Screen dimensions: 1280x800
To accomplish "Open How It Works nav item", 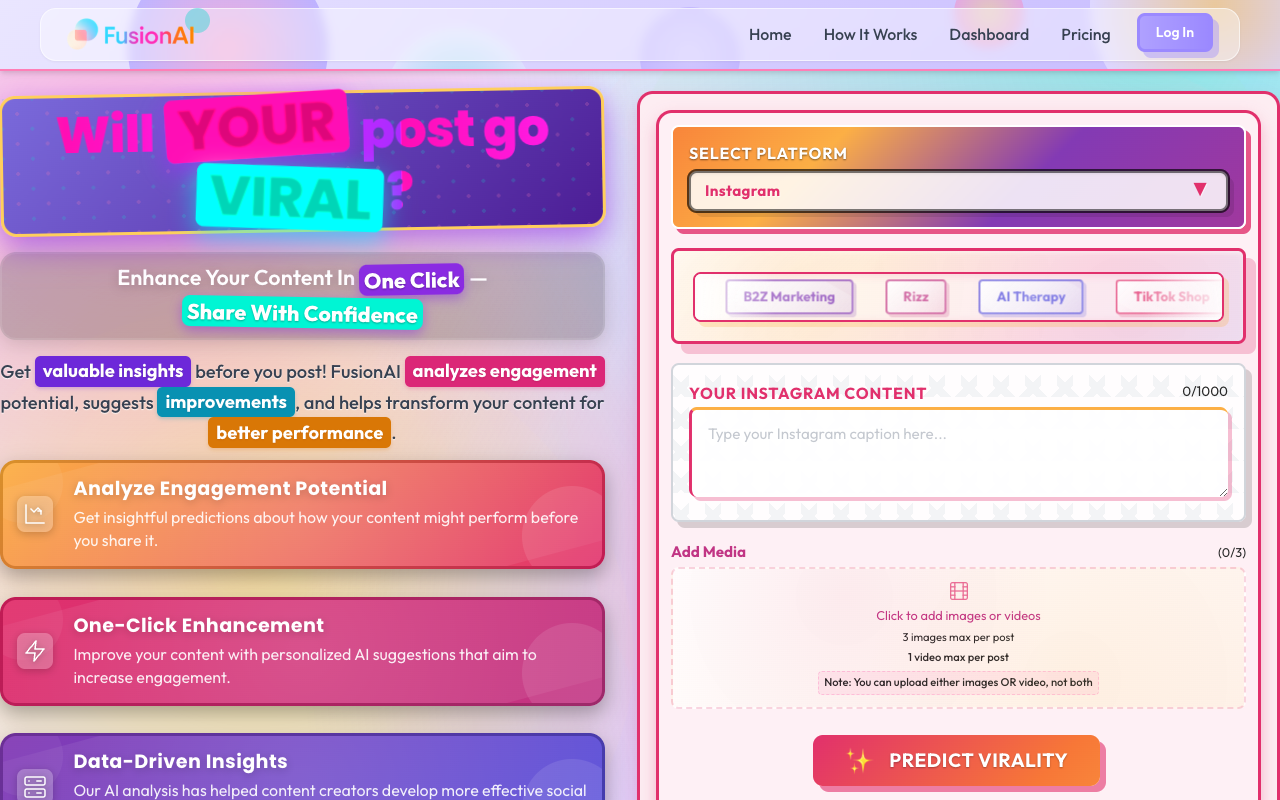I will click(870, 34).
